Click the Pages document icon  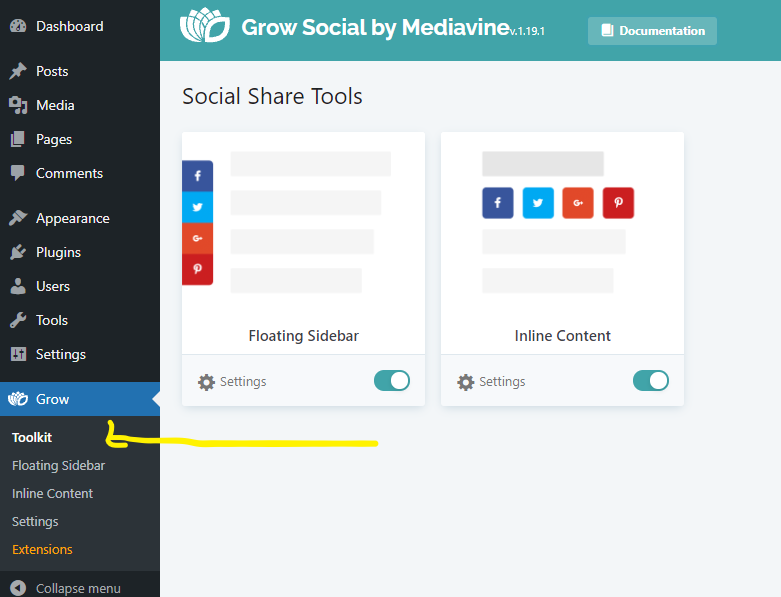[x=18, y=139]
